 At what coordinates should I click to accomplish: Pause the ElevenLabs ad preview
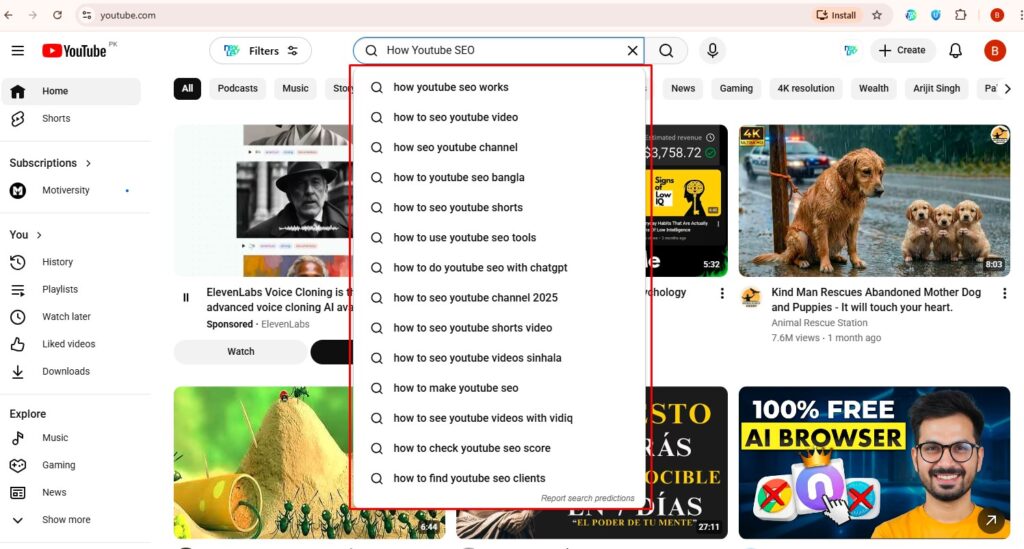click(186, 298)
